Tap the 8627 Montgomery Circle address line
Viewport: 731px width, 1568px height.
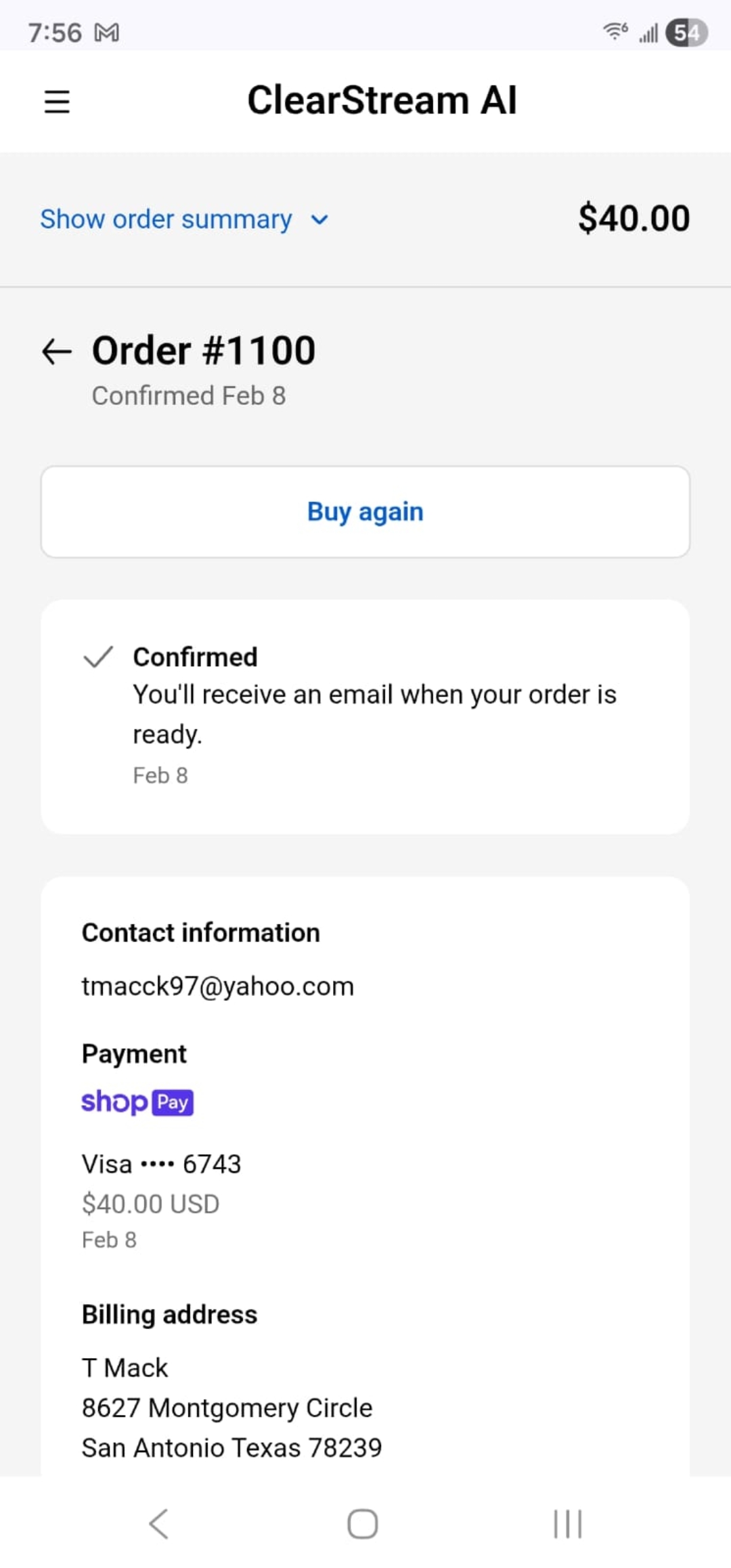point(227,1408)
